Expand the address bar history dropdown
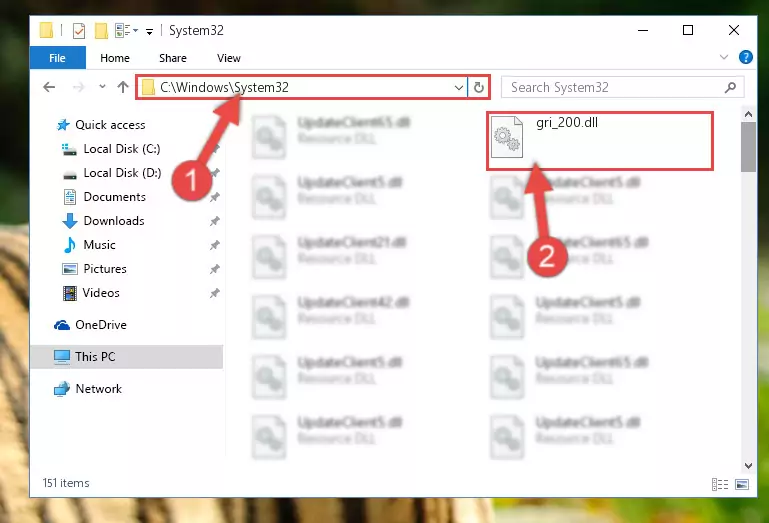The height and width of the screenshot is (523, 769). [459, 88]
